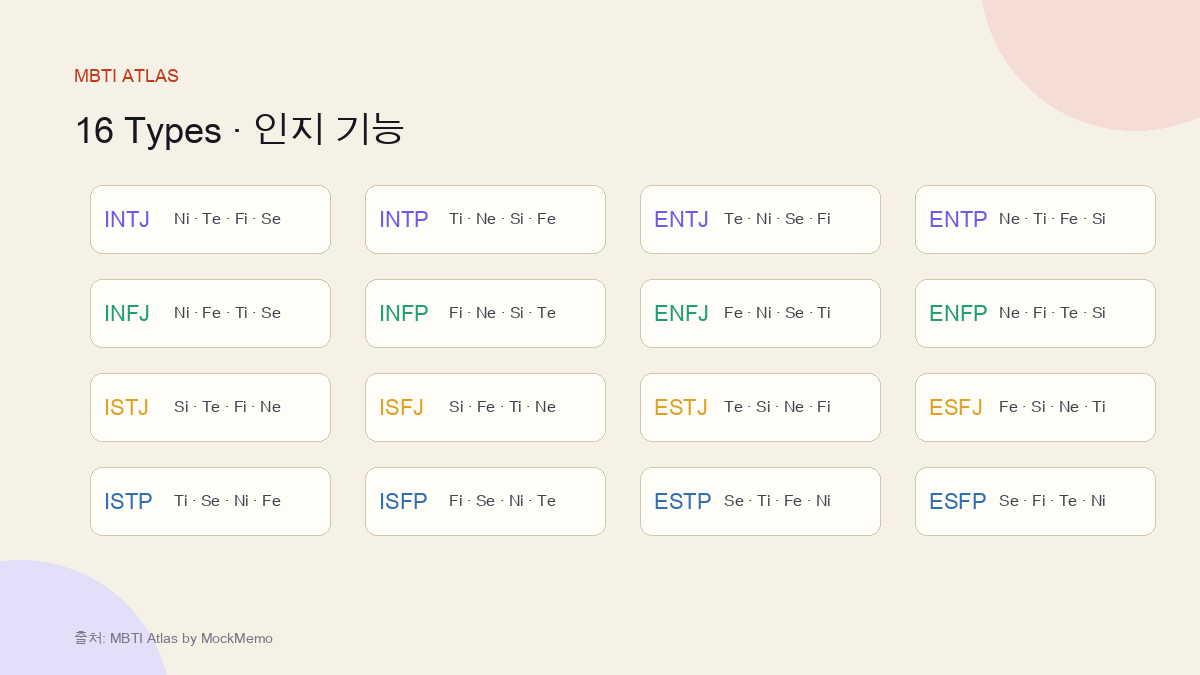
Task: Select the "16 Types · 인지 기능" title
Action: coord(239,130)
